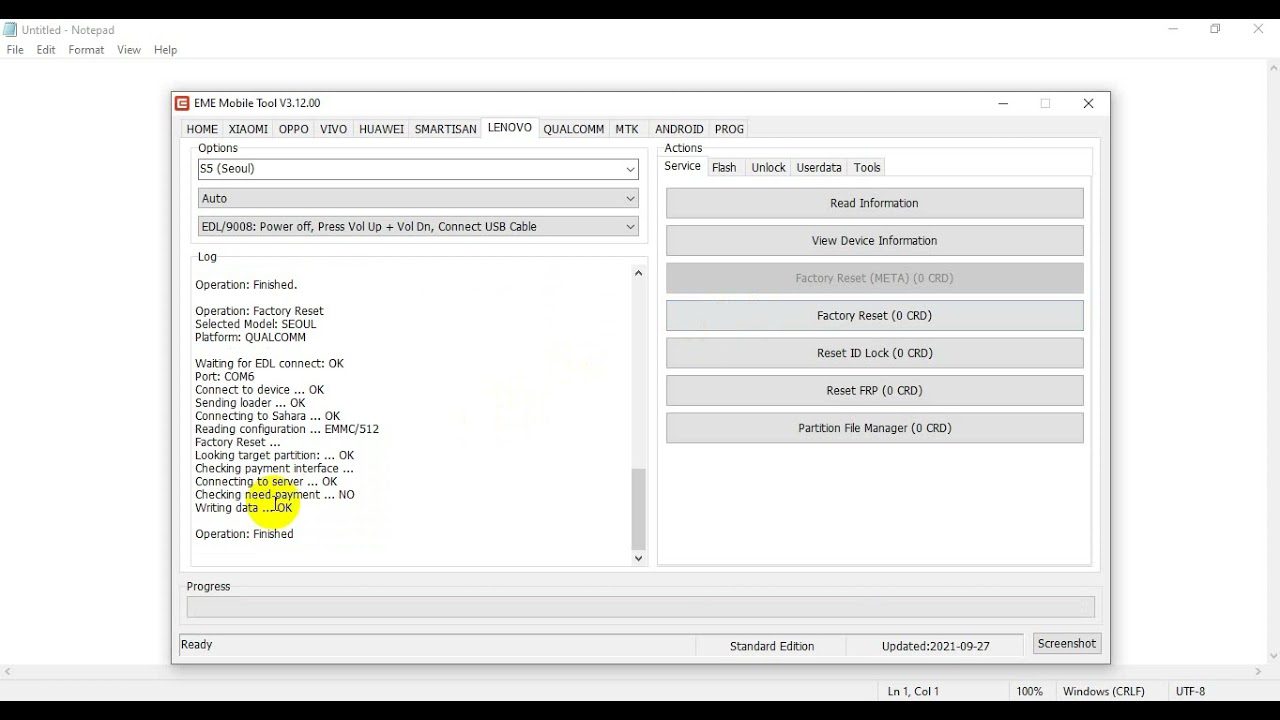This screenshot has height=720, width=1280.
Task: Switch to the SMARTISAN tab
Action: tap(445, 129)
